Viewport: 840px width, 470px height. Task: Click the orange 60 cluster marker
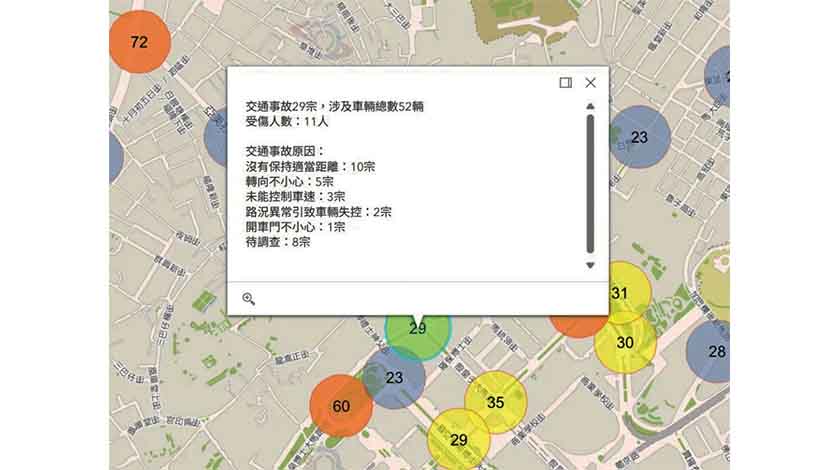pos(341,406)
